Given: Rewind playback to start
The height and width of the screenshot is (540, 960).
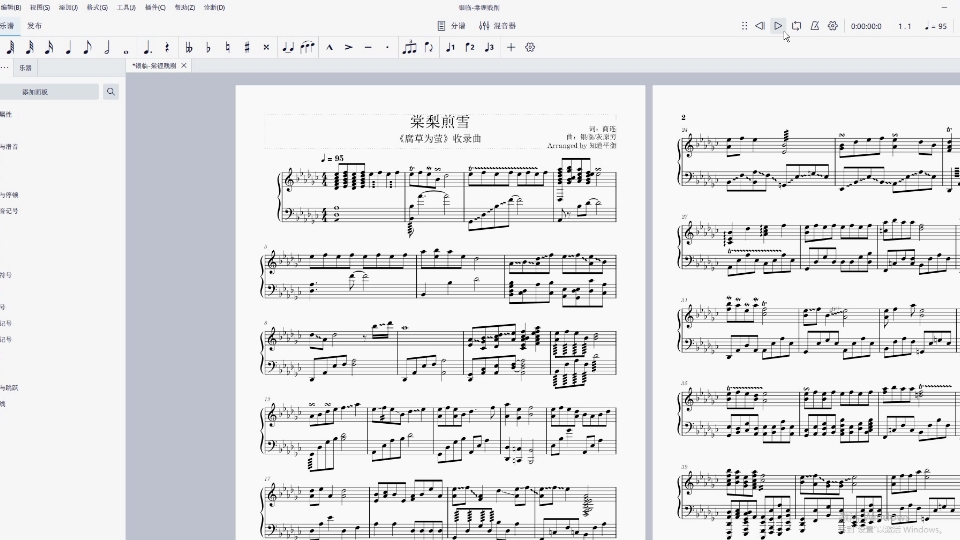Looking at the screenshot, I should click(760, 26).
